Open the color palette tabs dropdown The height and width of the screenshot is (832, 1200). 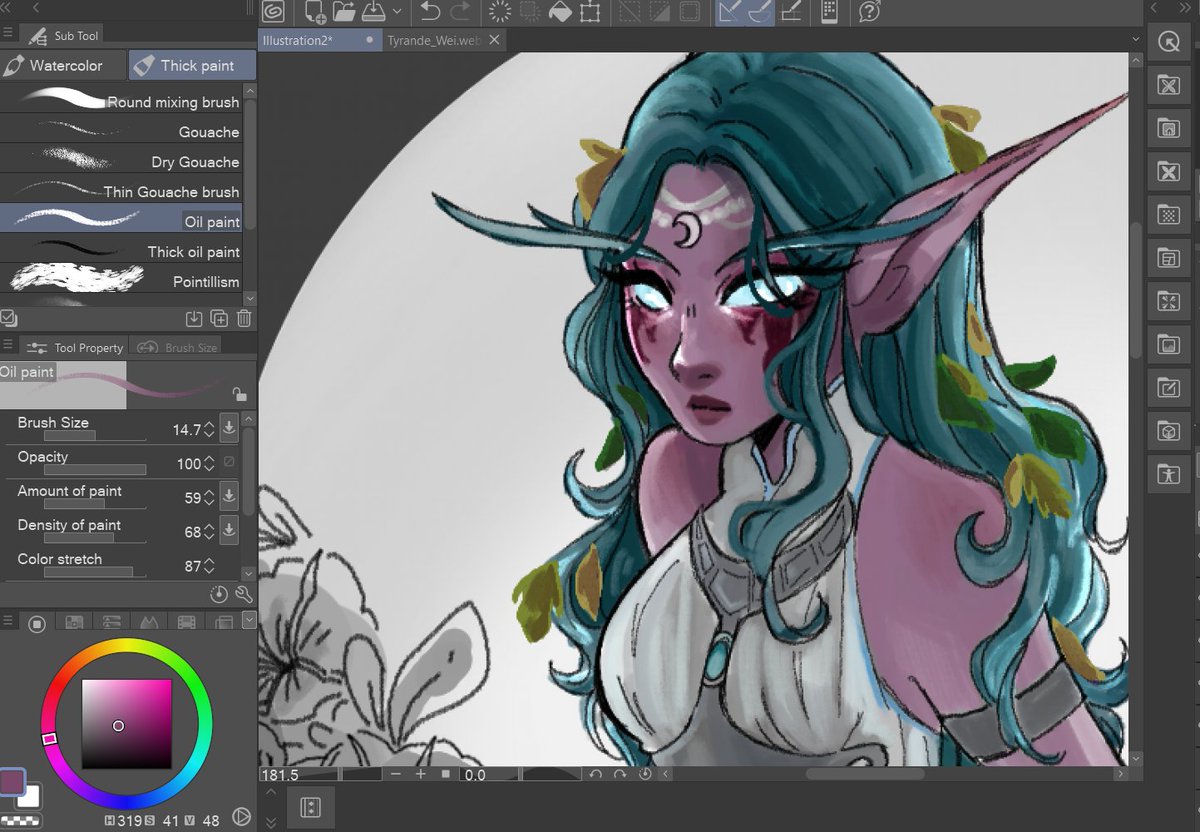[249, 620]
